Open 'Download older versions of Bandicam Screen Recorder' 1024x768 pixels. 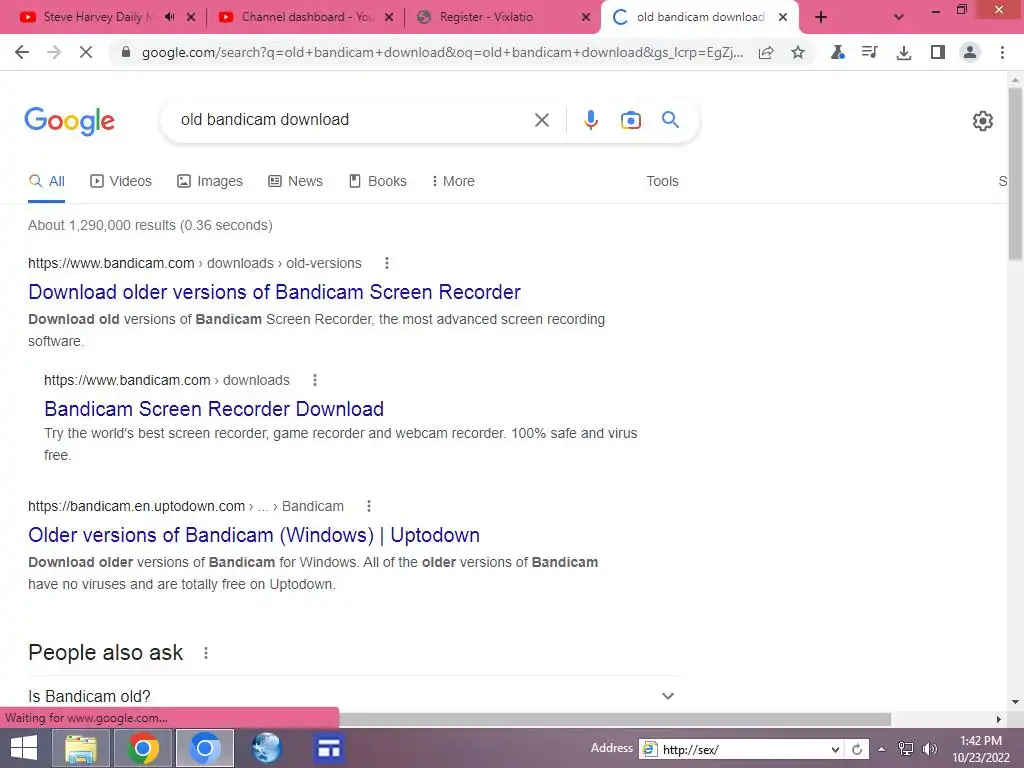coord(274,292)
